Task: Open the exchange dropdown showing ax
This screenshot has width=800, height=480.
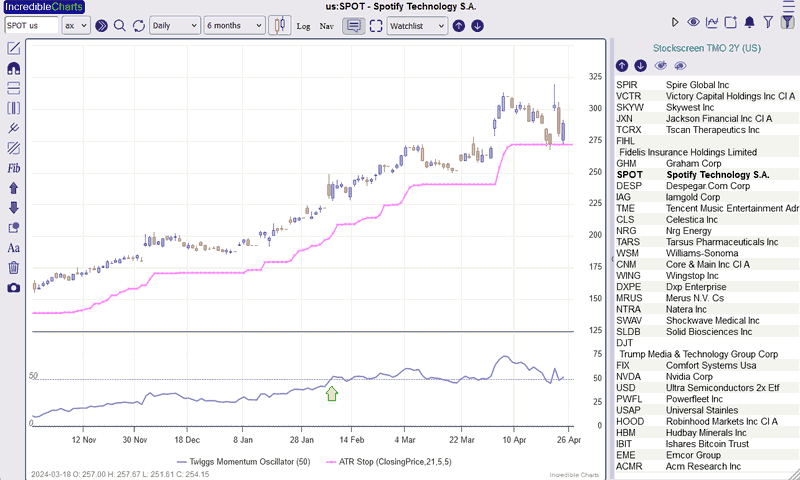Action: click(76, 26)
